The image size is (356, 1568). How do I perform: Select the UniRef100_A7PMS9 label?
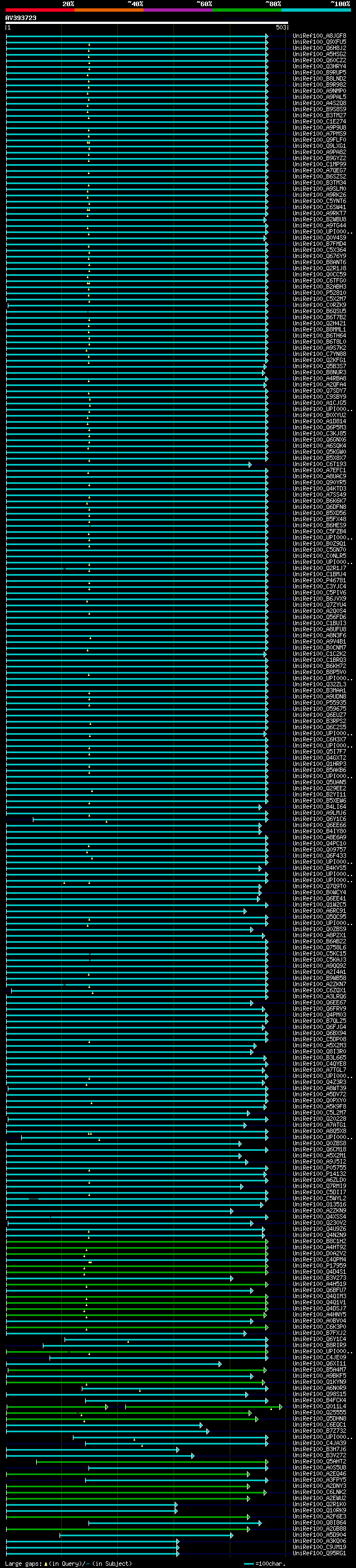coord(319,134)
